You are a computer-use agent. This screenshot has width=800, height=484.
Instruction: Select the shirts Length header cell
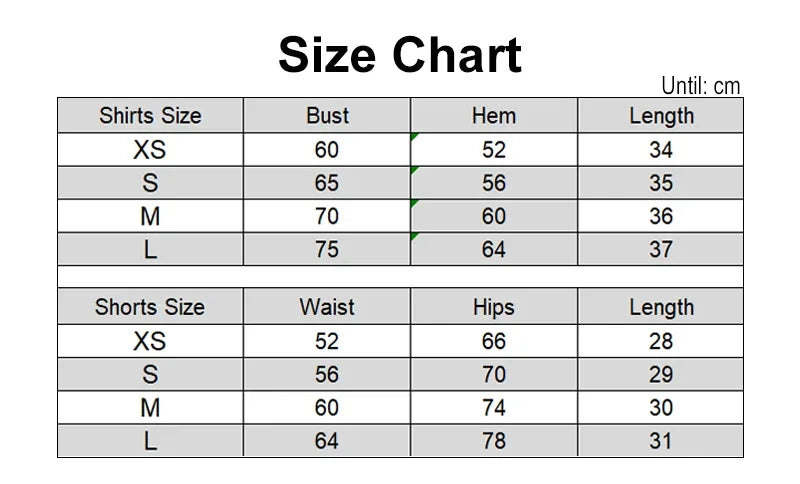(661, 115)
